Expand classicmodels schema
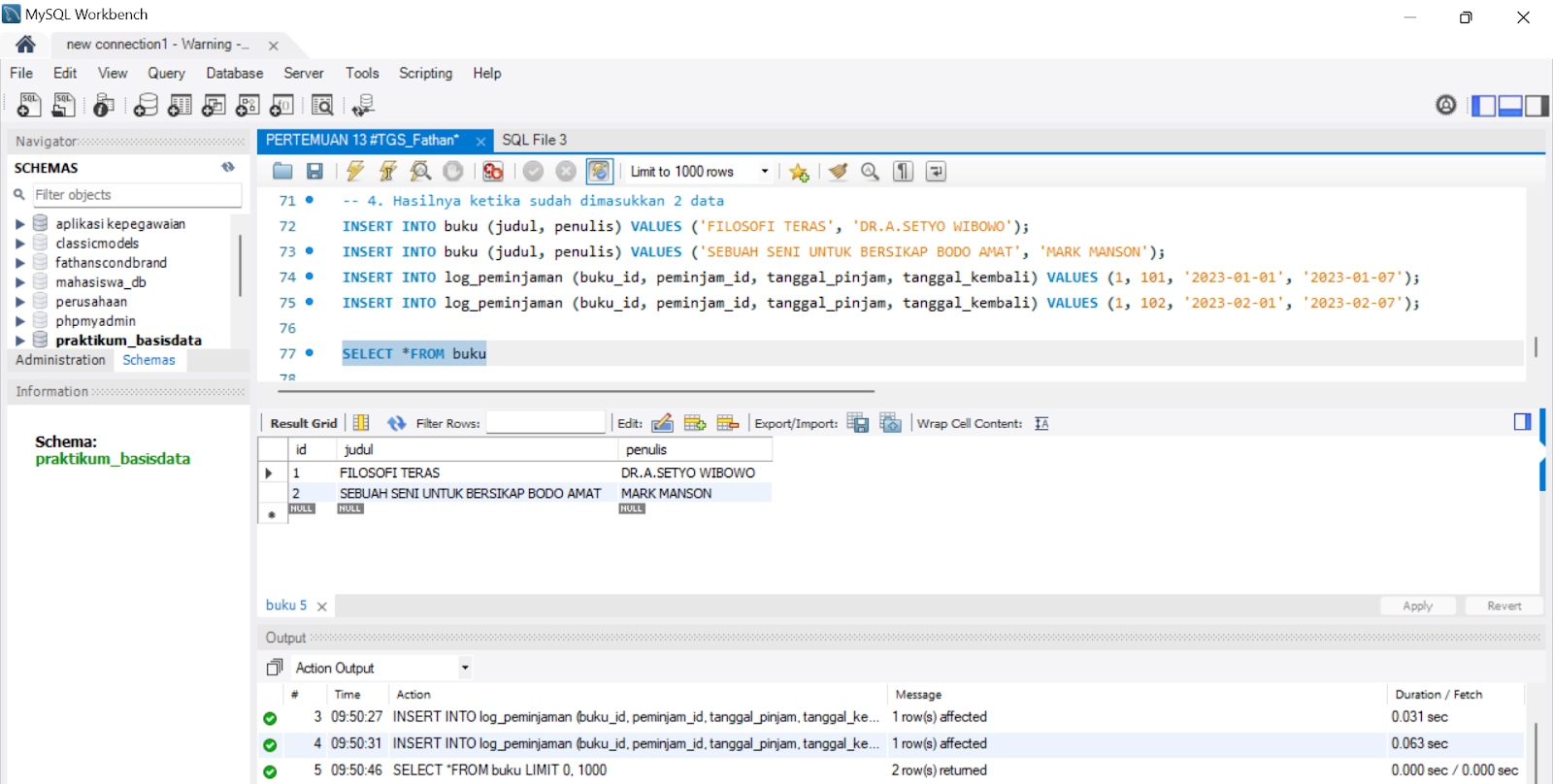Image resolution: width=1553 pixels, height=784 pixels. click(20, 244)
